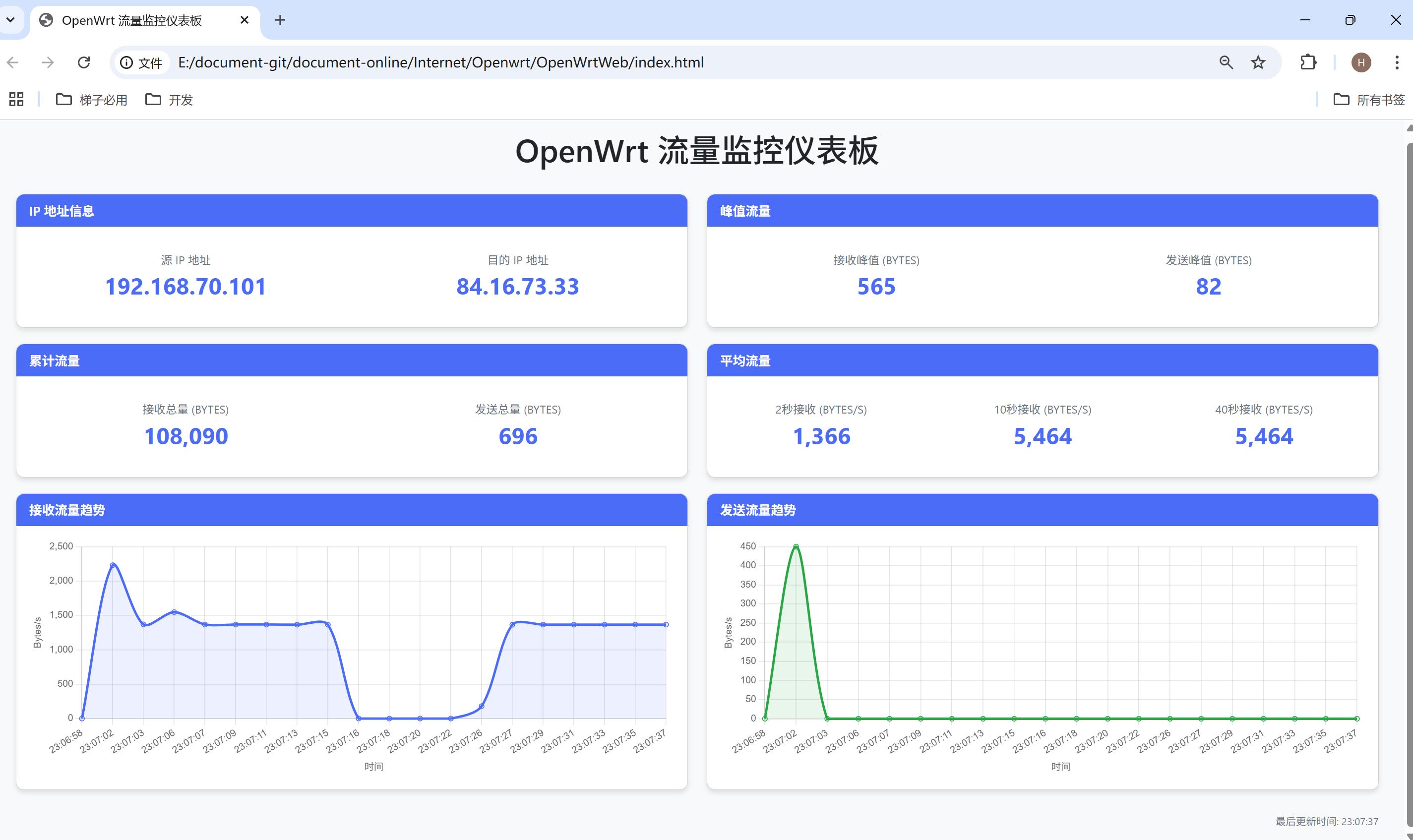This screenshot has width=1413, height=840.
Task: Click destination IP 84.16.73.33
Action: point(518,287)
